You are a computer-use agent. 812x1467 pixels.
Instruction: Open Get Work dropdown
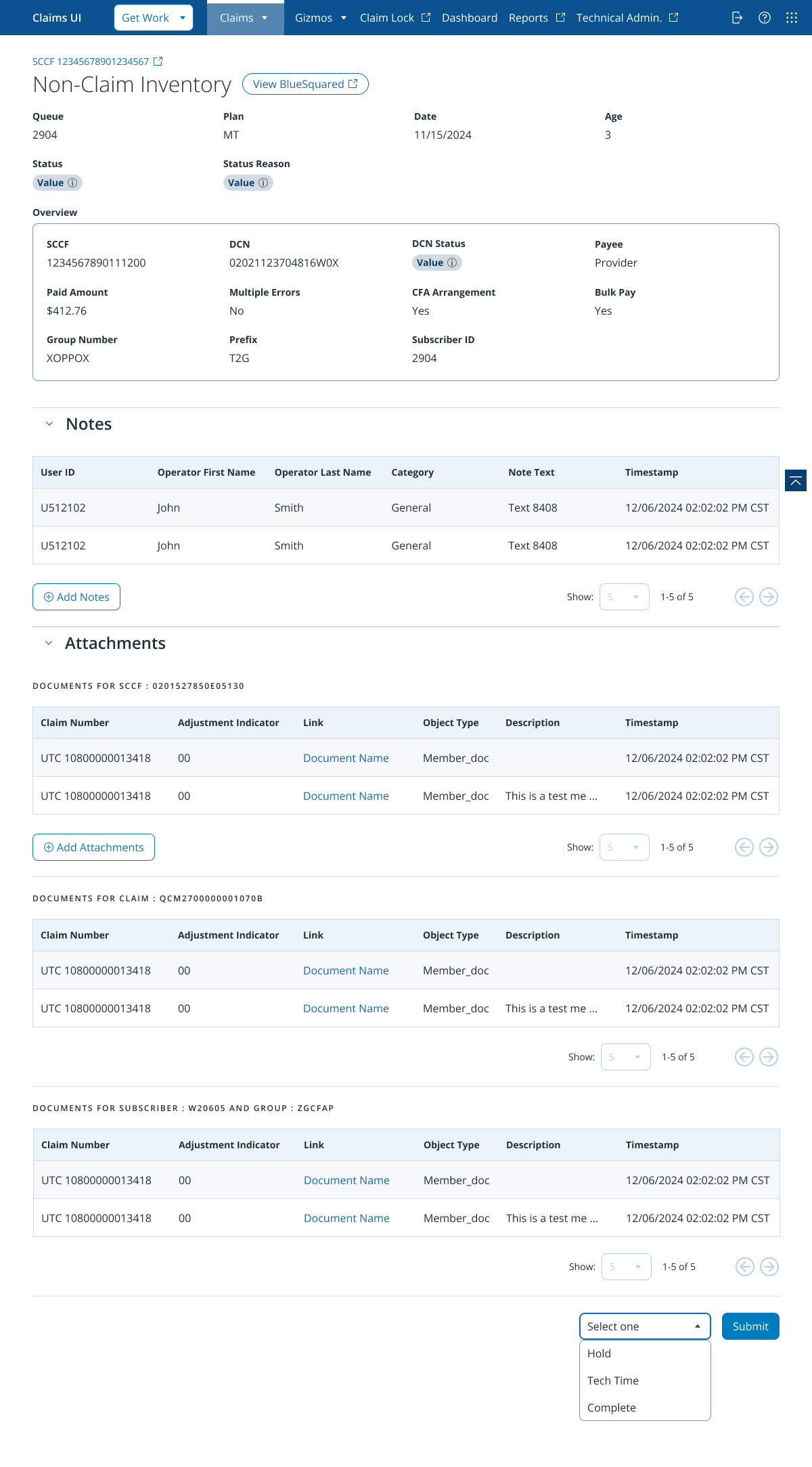click(154, 18)
